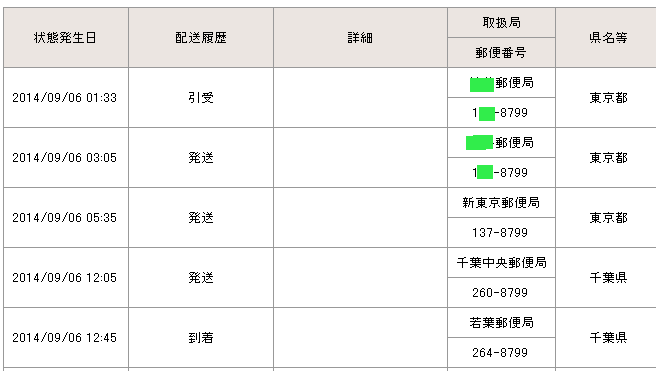Screen dimensions: 656x371
Task: Click the 取扱局 header cell
Action: (502, 23)
